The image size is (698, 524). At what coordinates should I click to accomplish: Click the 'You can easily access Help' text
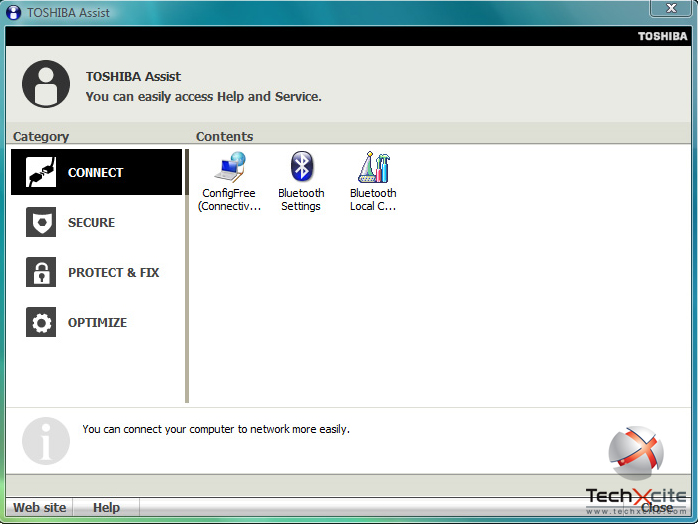coord(204,97)
